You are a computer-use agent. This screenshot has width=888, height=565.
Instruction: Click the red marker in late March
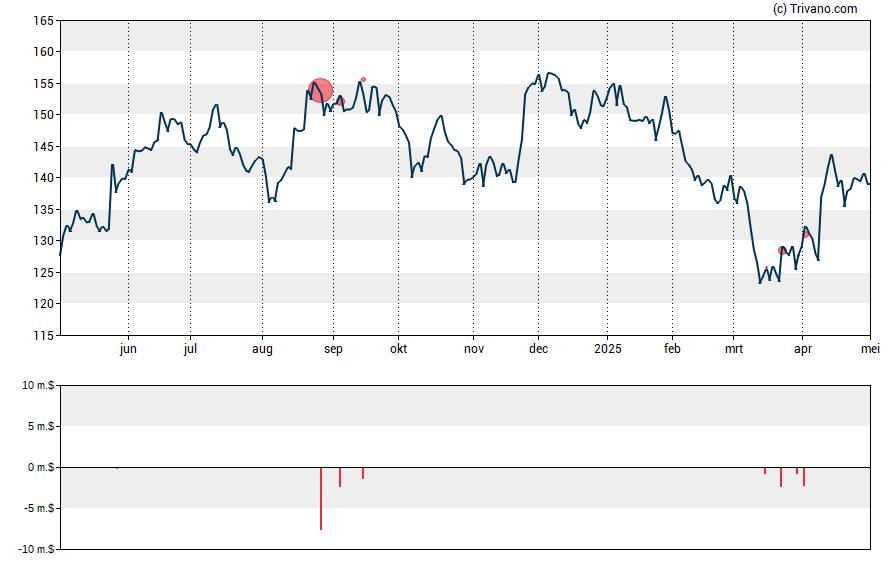[782, 251]
